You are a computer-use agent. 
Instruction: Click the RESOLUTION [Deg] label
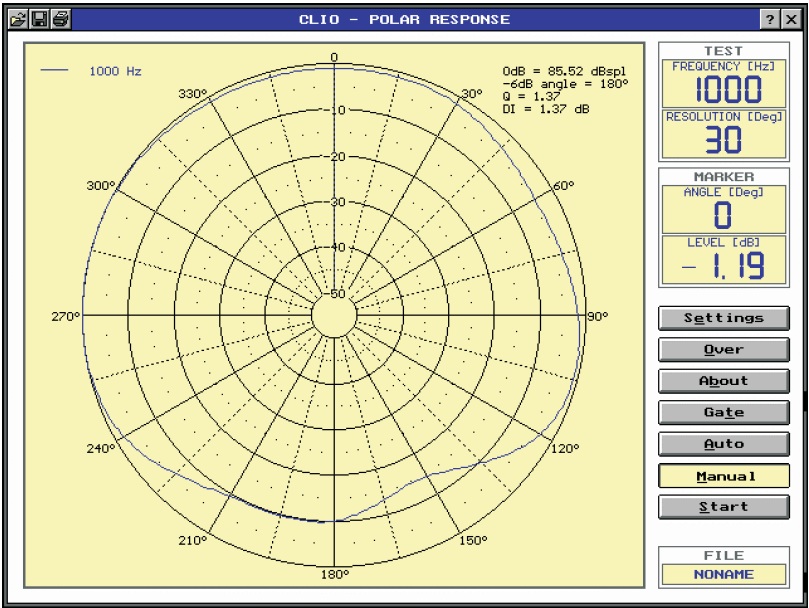point(724,117)
